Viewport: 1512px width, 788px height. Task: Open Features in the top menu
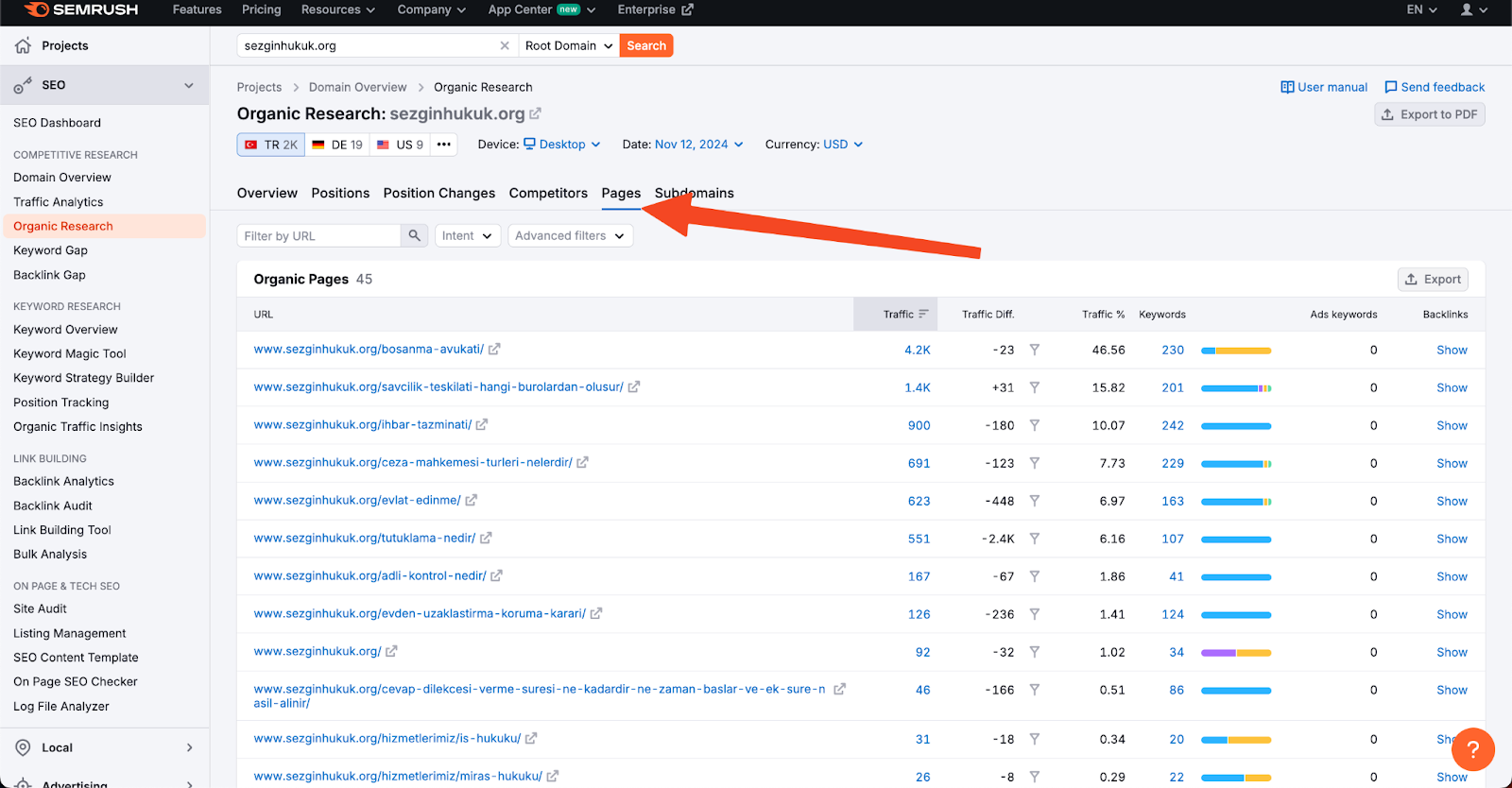198,9
